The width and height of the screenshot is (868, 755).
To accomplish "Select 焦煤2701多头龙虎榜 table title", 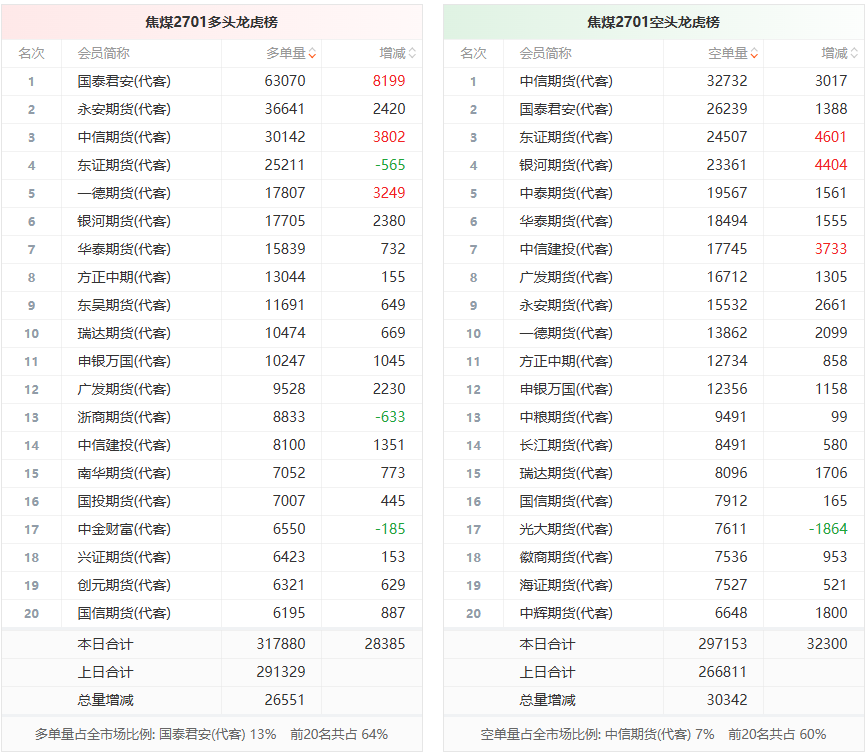I will (x=211, y=22).
